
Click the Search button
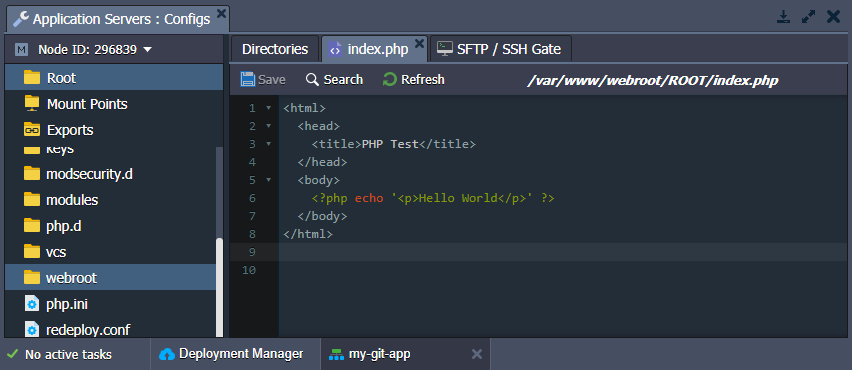[334, 80]
